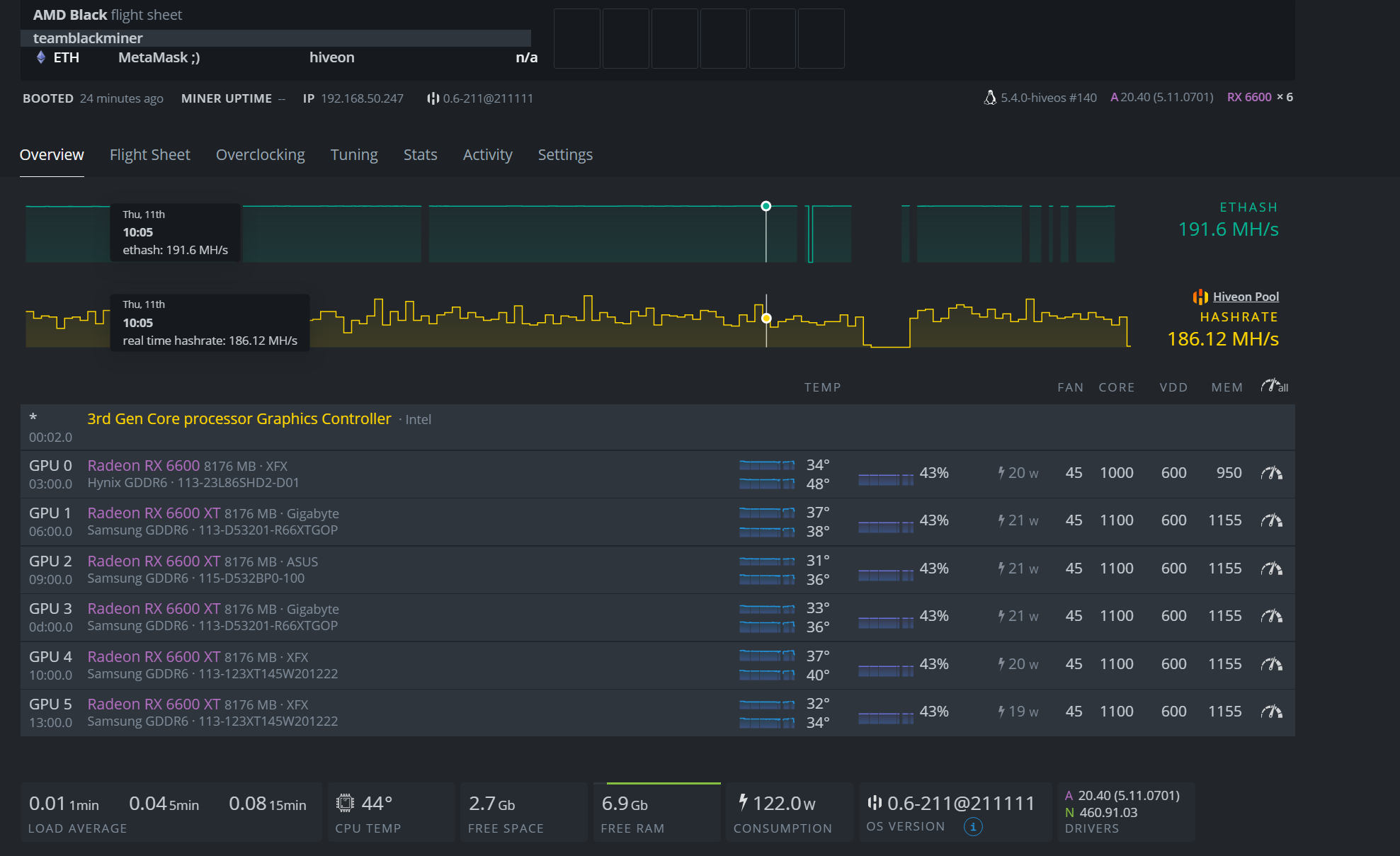This screenshot has width=1400, height=856.
Task: Click the 122.0 w consumption value
Action: pyautogui.click(x=784, y=804)
